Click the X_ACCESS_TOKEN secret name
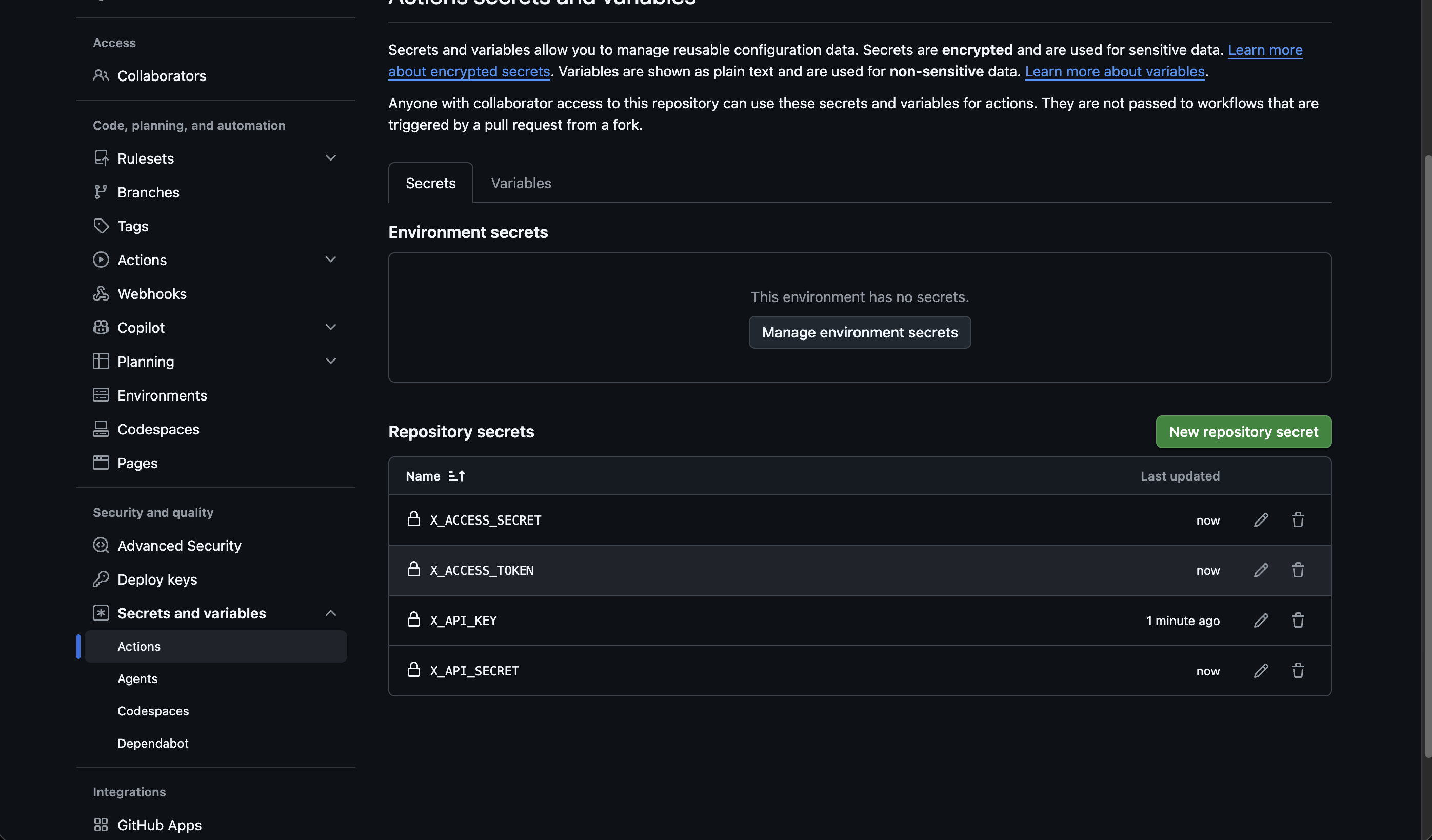Viewport: 1432px width, 840px height. [x=481, y=571]
